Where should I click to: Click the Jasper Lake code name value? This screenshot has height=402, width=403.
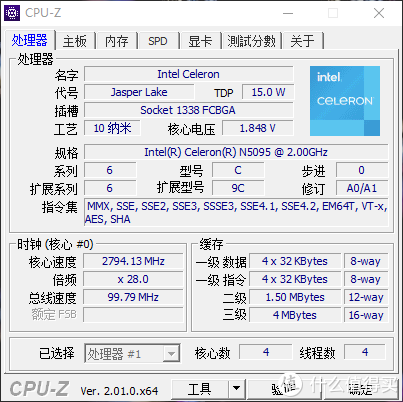coord(139,92)
